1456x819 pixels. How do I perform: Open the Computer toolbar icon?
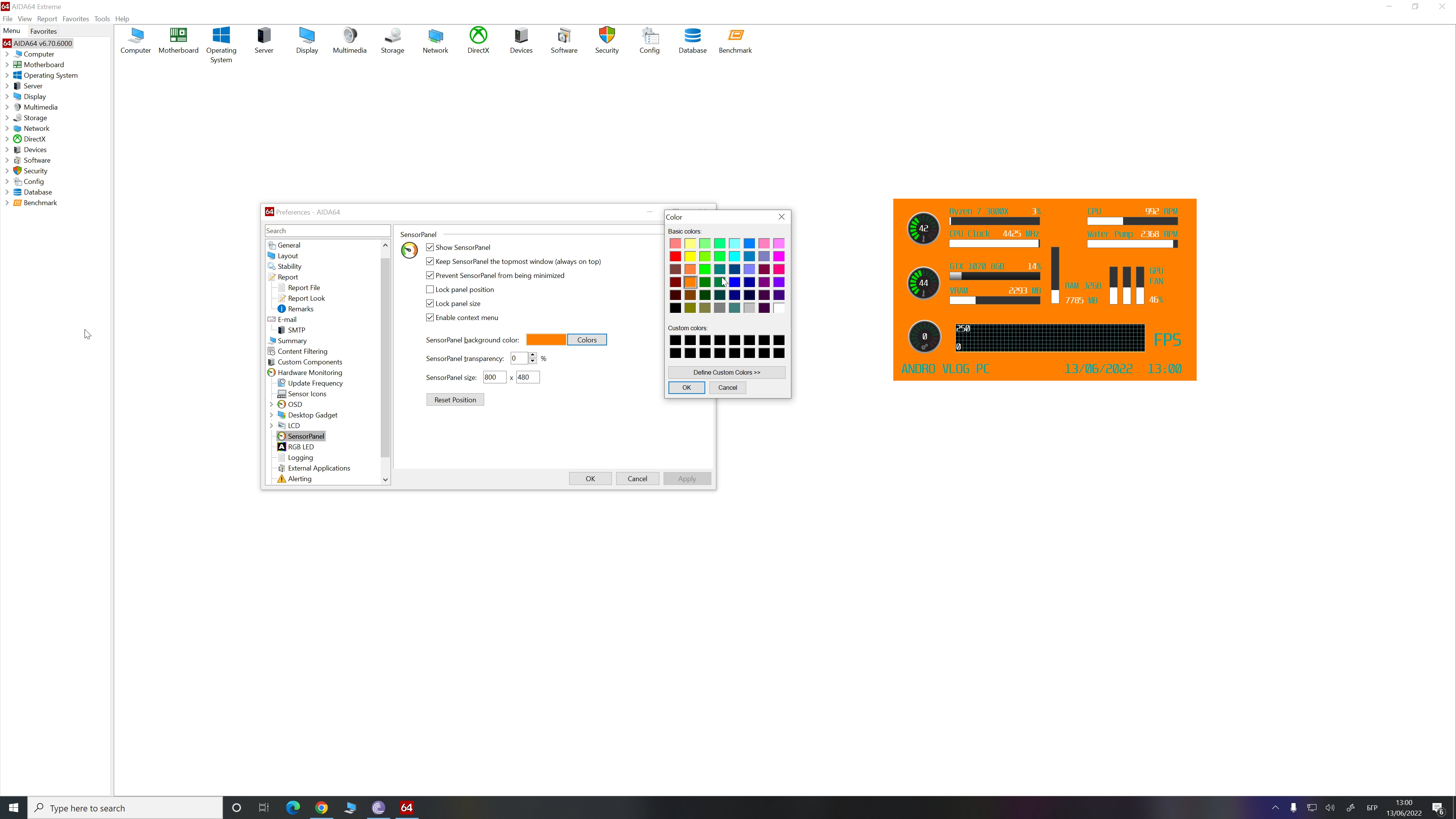pyautogui.click(x=136, y=41)
